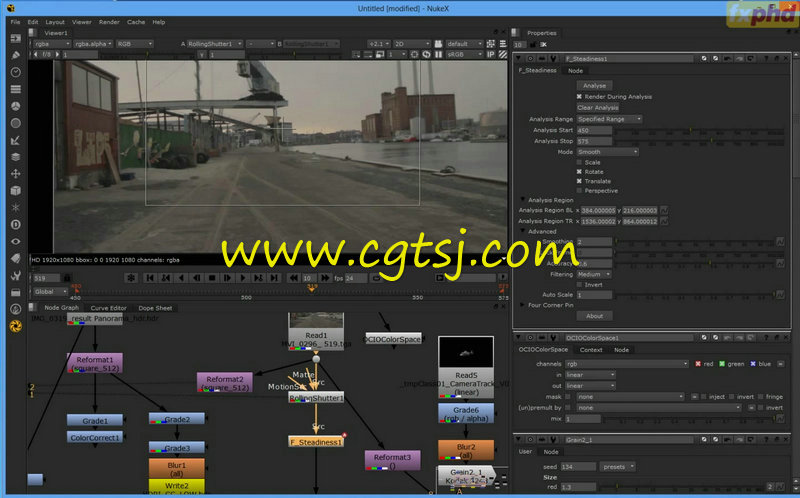Expand the Four Corner Pin section
800x498 pixels.
click(522, 305)
